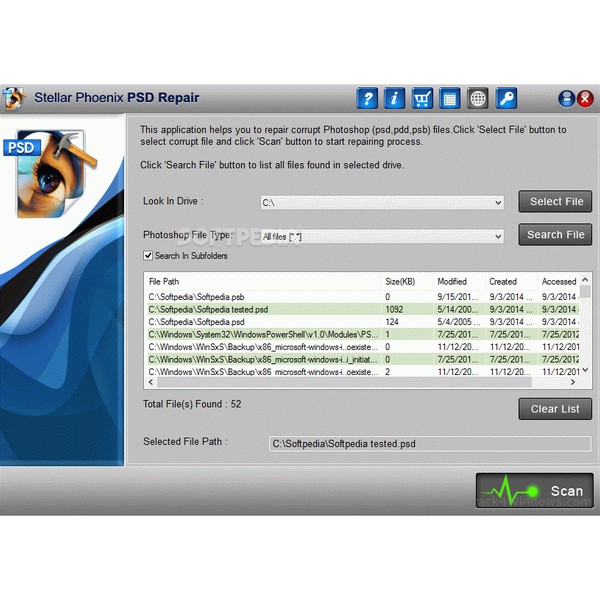
Task: Start repair with the Scan button
Action: point(535,491)
